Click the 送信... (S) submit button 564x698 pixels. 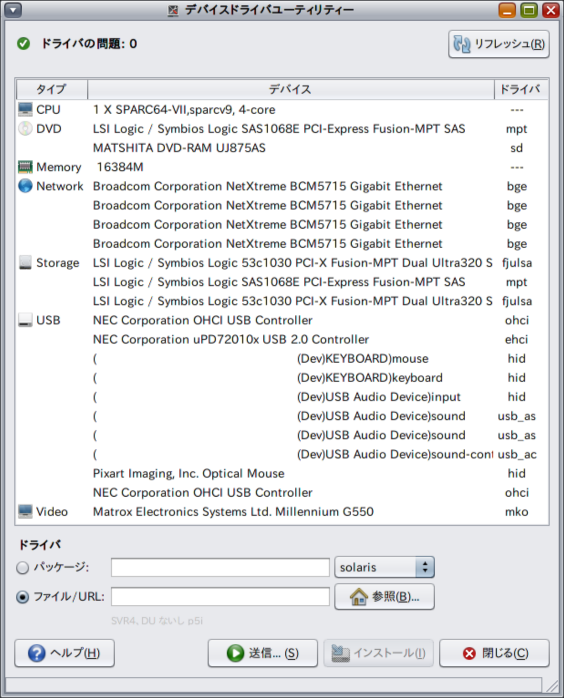point(263,653)
